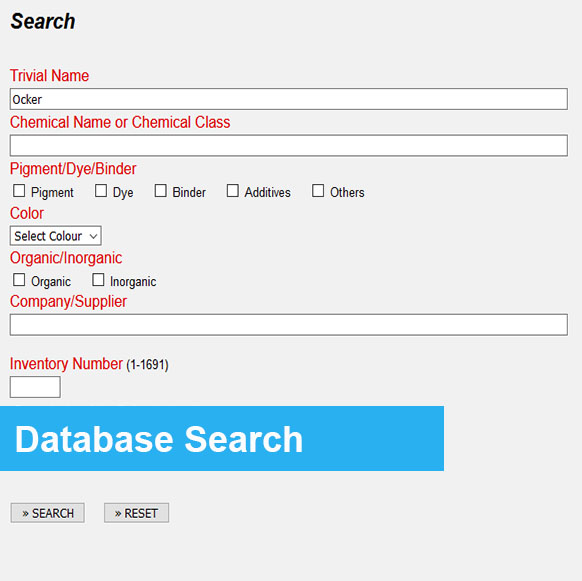Click the » SEARCH button

(x=48, y=513)
